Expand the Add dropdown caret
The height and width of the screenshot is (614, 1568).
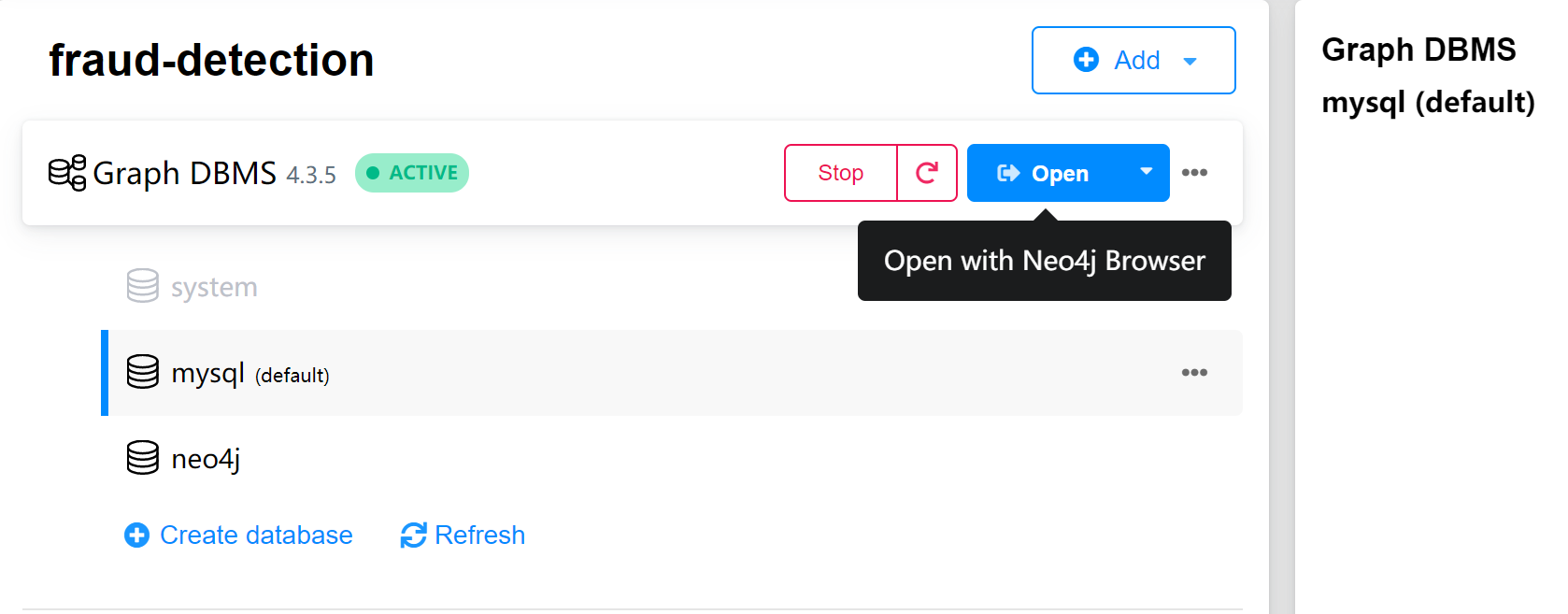[x=1190, y=62]
